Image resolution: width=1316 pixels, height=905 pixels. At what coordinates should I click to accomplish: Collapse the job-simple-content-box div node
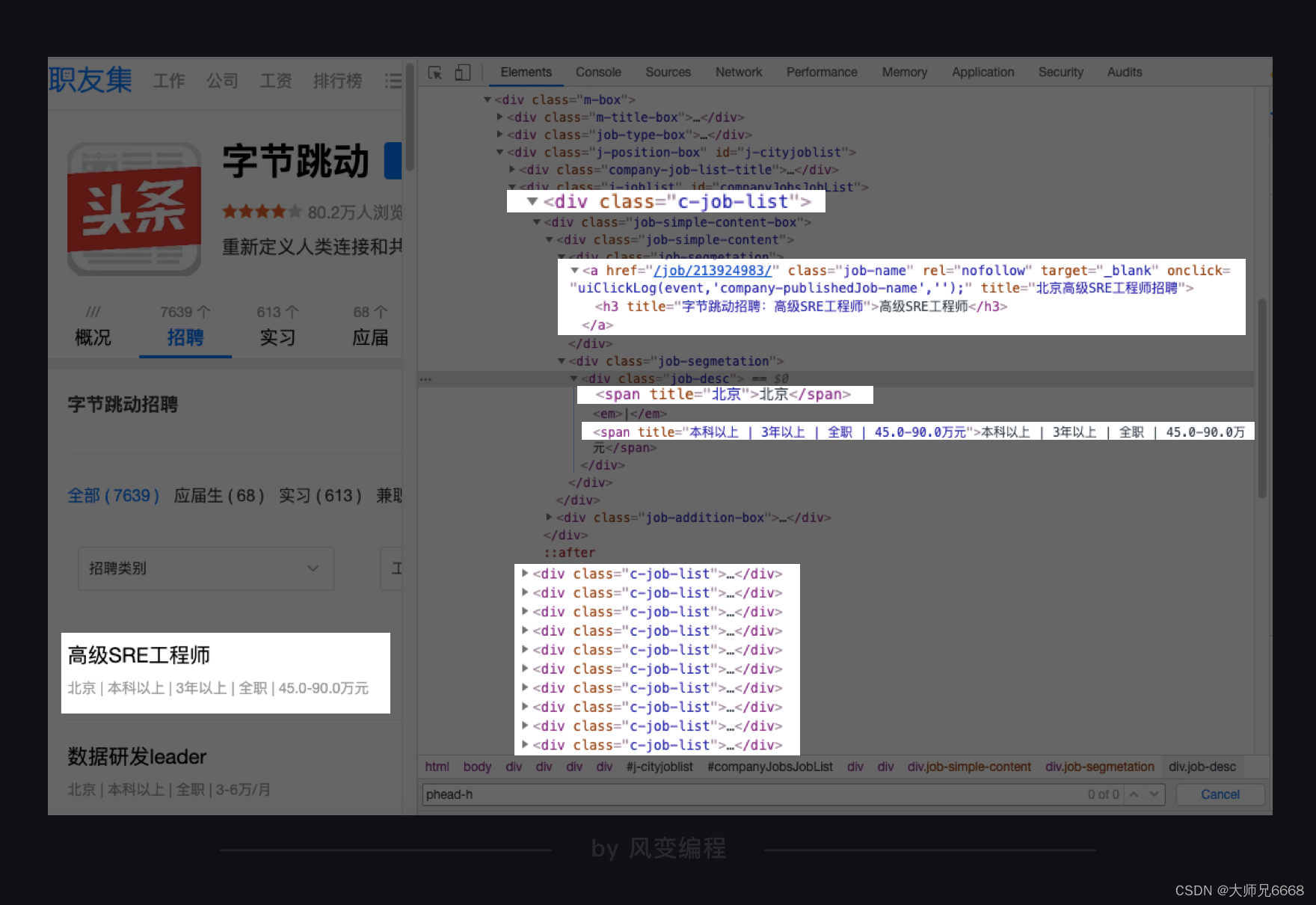click(537, 222)
